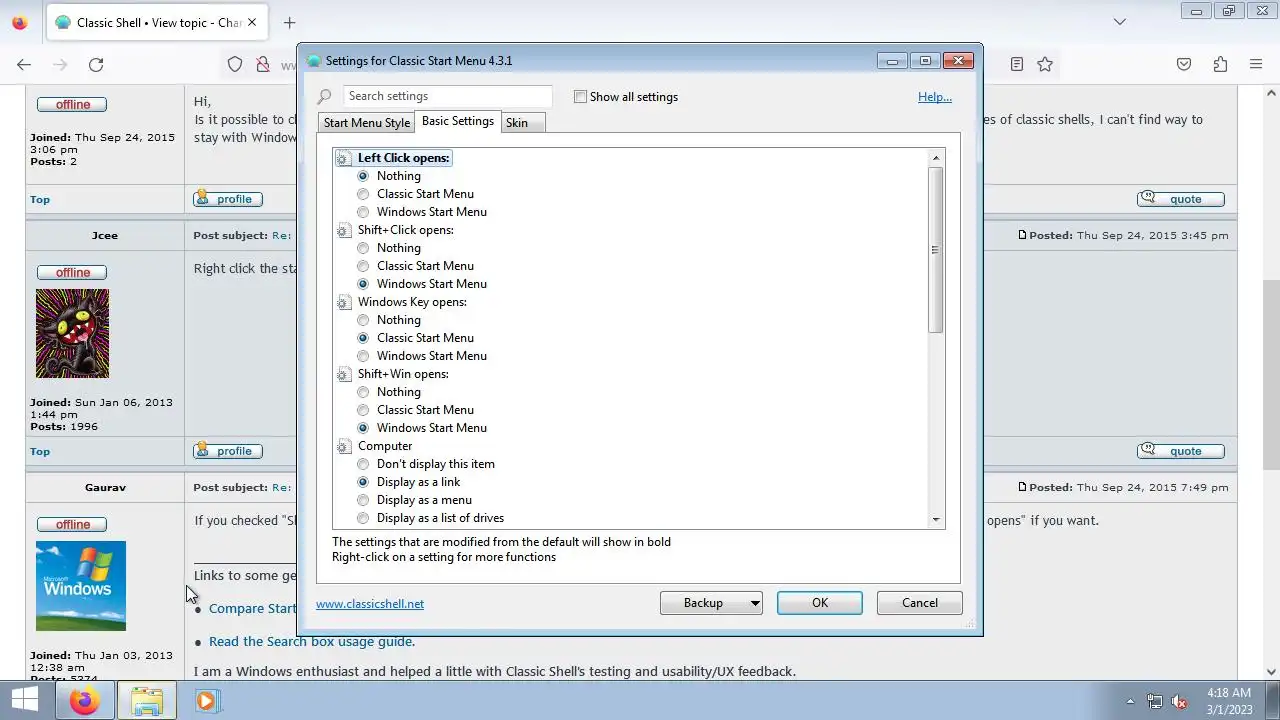Click the gear icon beside Shift+Win opens
This screenshot has width=1280, height=720.
(343, 374)
